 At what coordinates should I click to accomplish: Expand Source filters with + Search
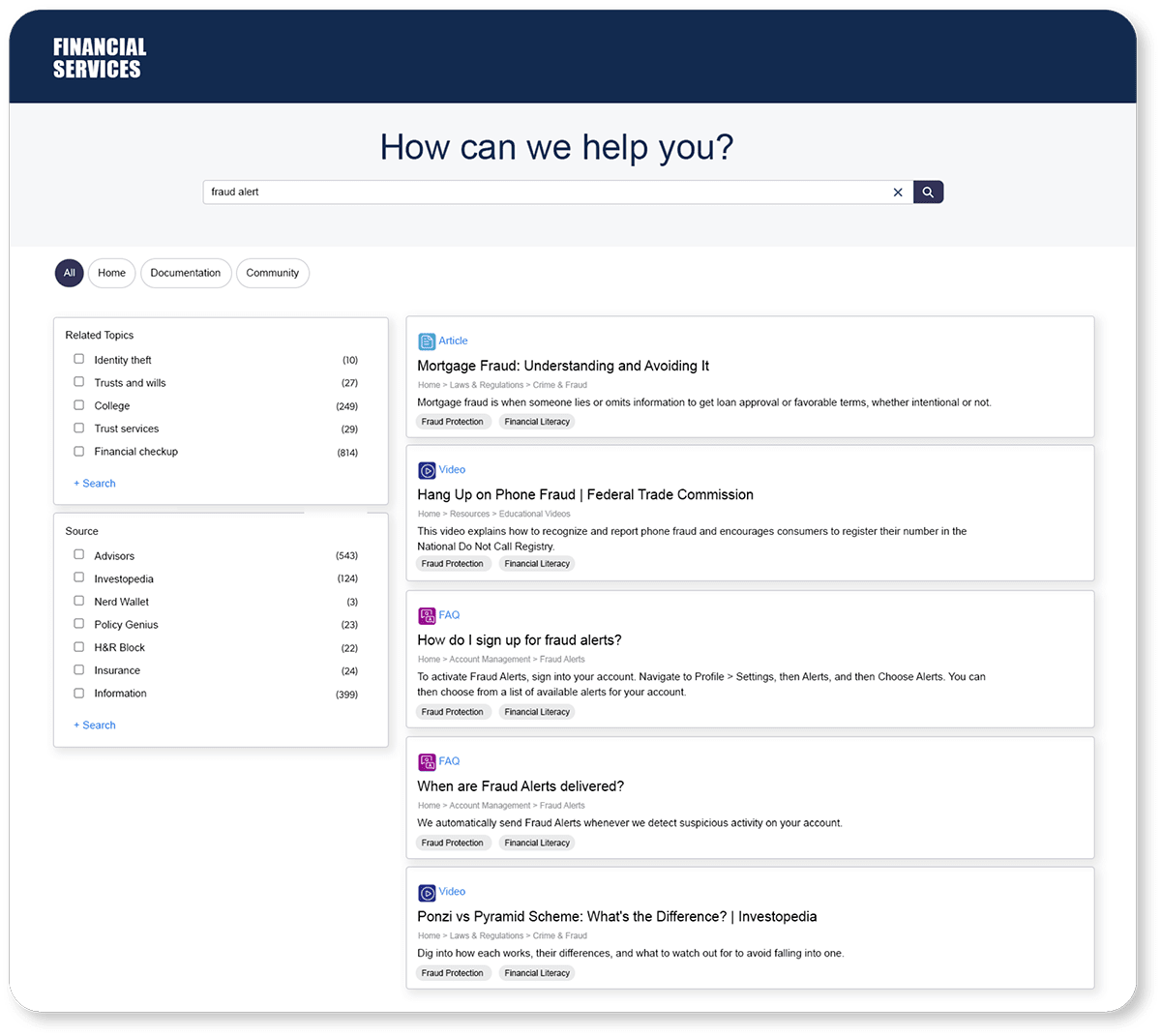coord(95,725)
